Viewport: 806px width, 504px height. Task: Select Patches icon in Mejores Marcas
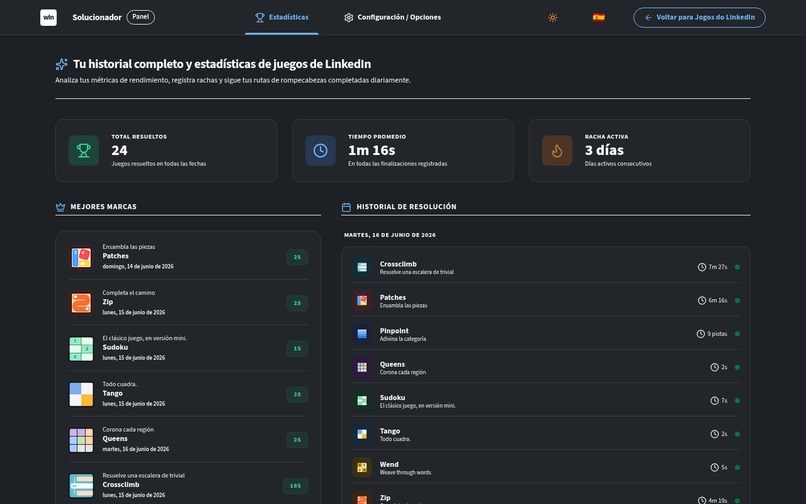click(x=81, y=257)
